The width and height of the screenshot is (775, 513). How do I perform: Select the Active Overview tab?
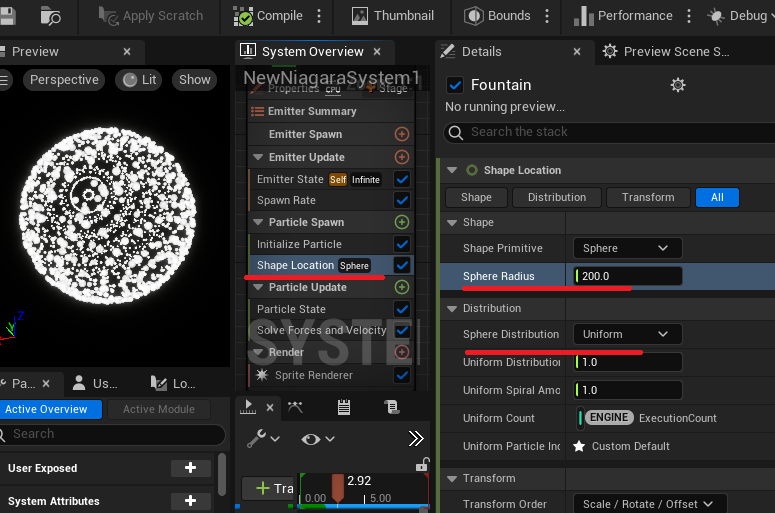pyautogui.click(x=49, y=409)
